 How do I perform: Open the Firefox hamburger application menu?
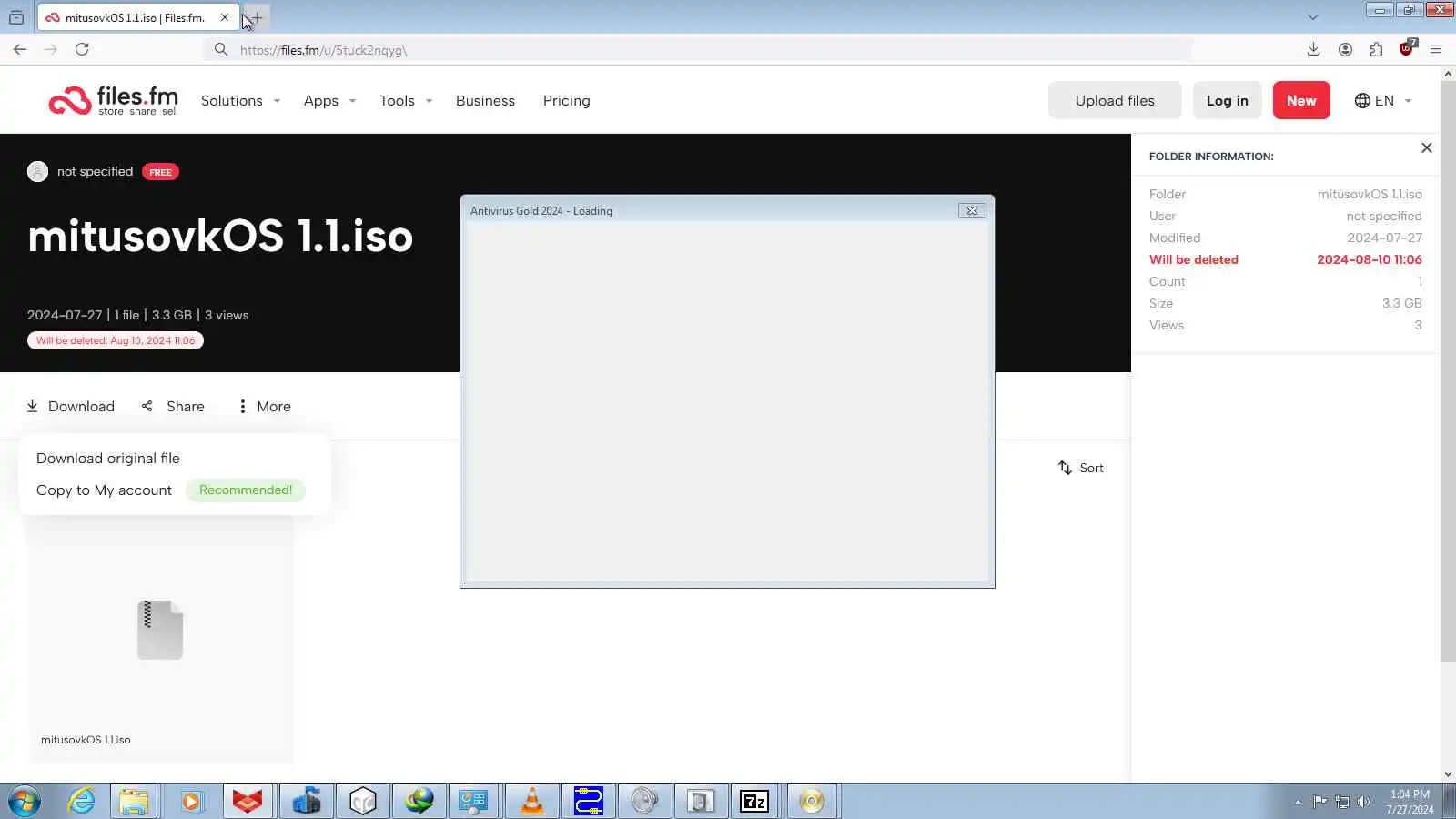click(1436, 49)
